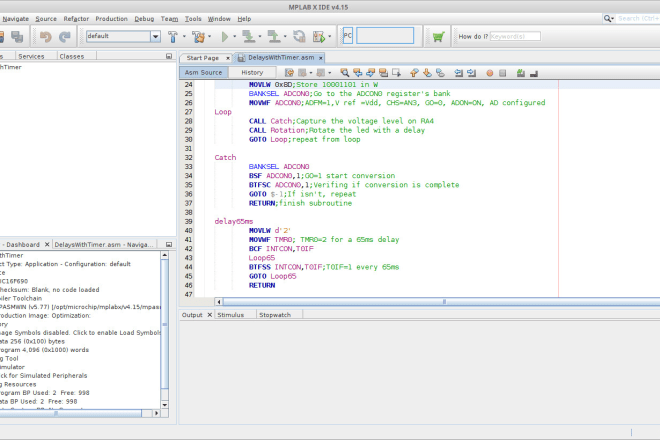Click Read Device Memory upload icon
The height and width of the screenshot is (440, 660).
coord(274,37)
